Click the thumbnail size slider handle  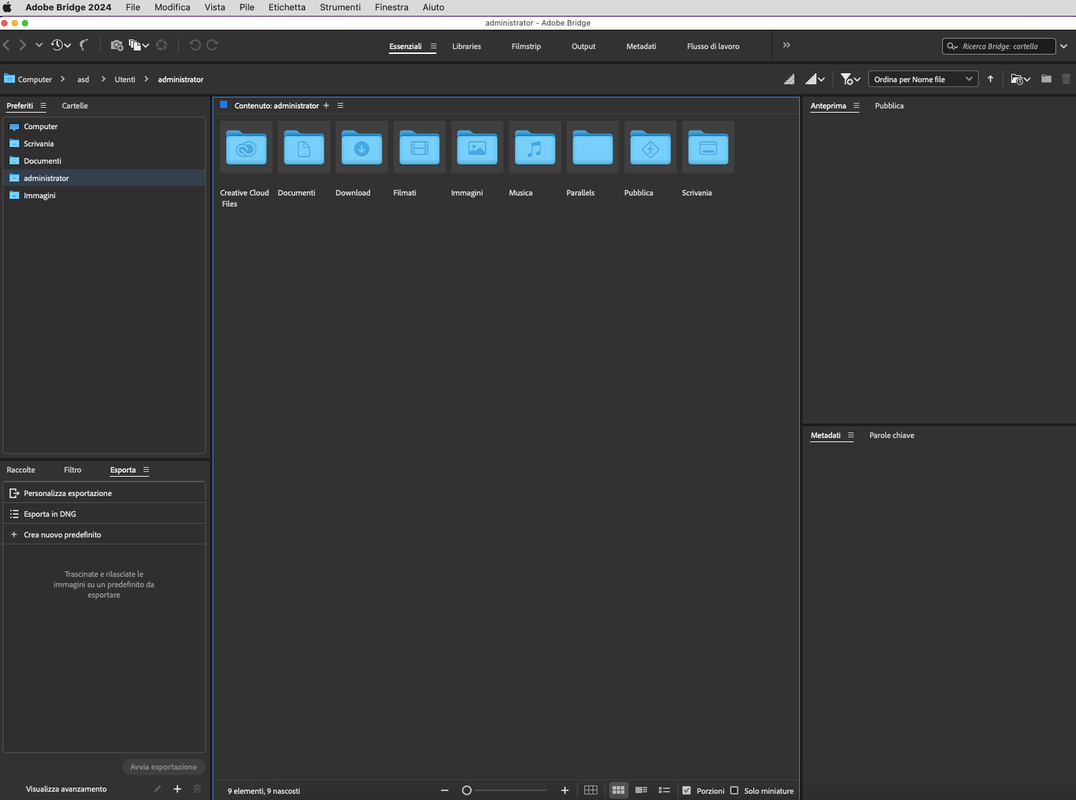(467, 790)
